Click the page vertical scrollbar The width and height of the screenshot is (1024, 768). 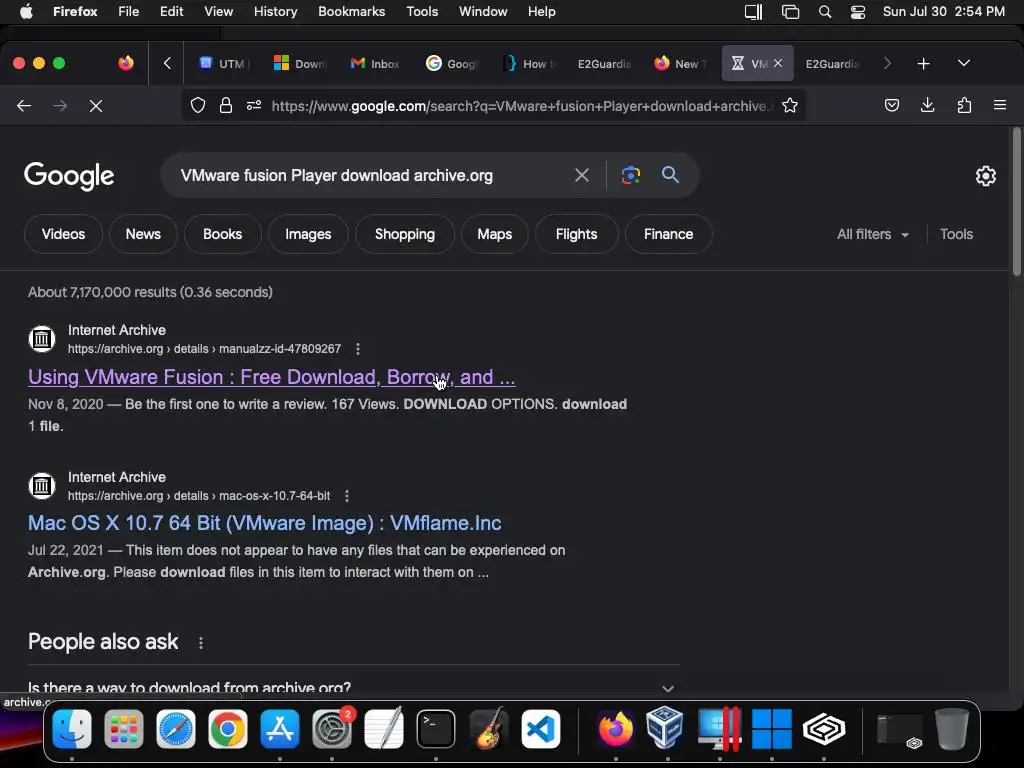pyautogui.click(x=1016, y=202)
